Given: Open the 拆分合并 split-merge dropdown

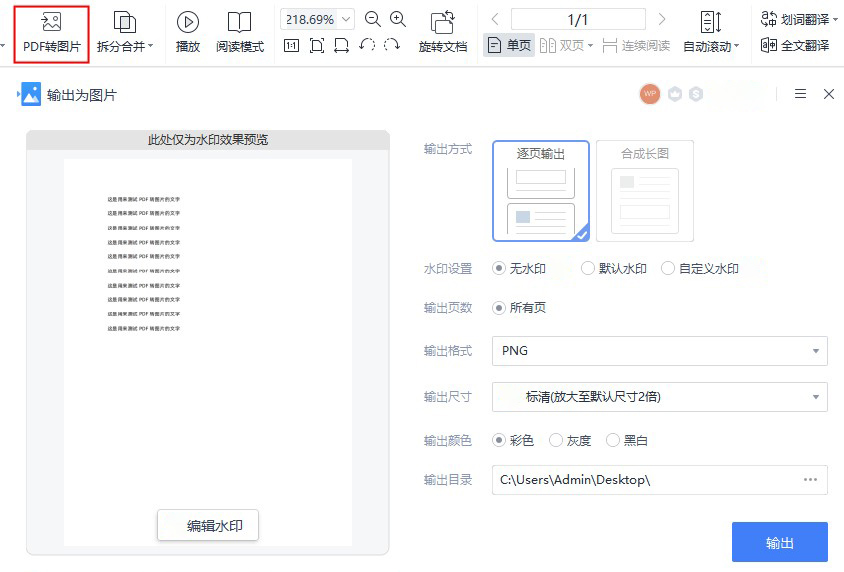Looking at the screenshot, I should [125, 34].
